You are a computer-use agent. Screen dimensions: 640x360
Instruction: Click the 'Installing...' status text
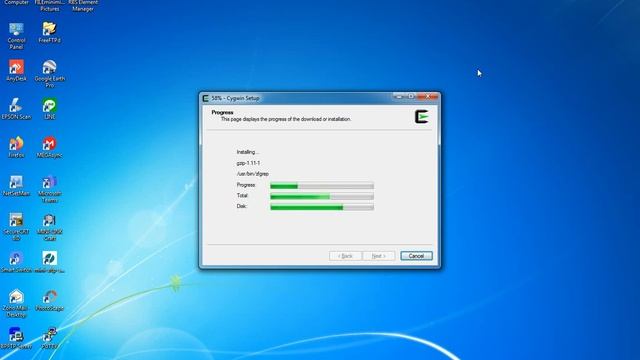point(248,152)
